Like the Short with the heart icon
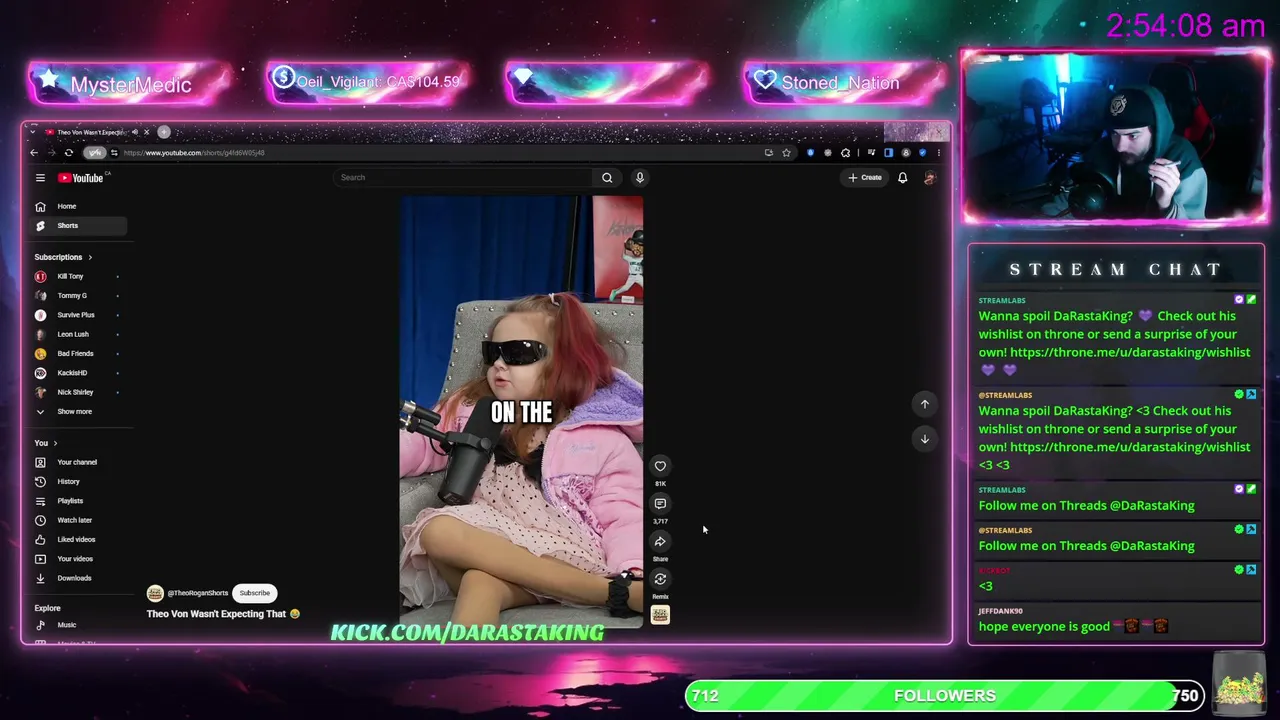The height and width of the screenshot is (720, 1280). tap(660, 466)
